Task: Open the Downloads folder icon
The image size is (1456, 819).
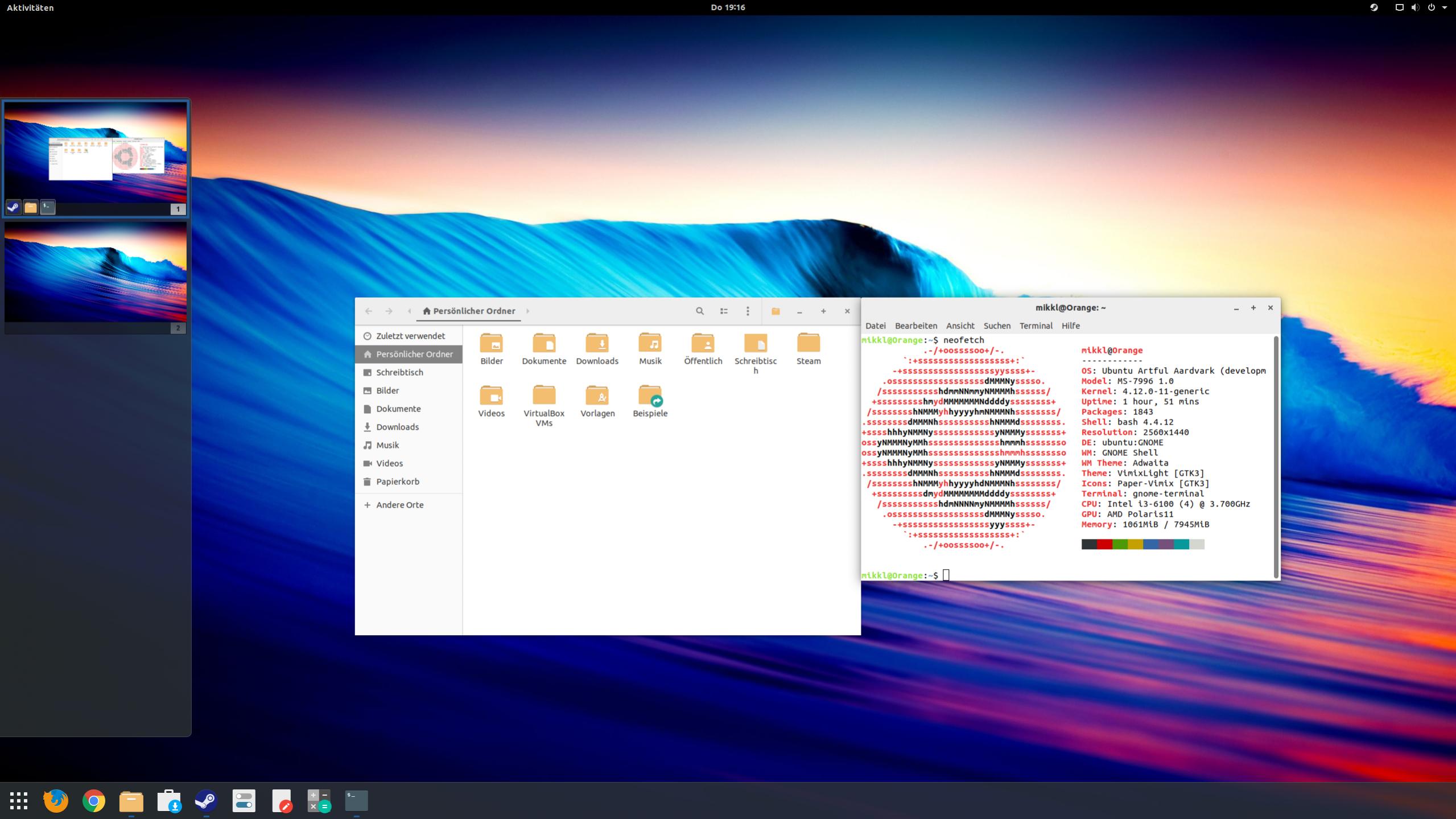Action: [597, 344]
